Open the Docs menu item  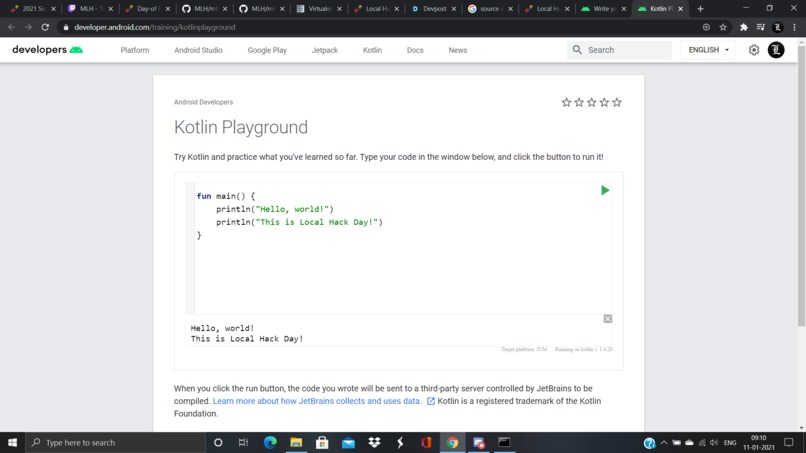(415, 50)
